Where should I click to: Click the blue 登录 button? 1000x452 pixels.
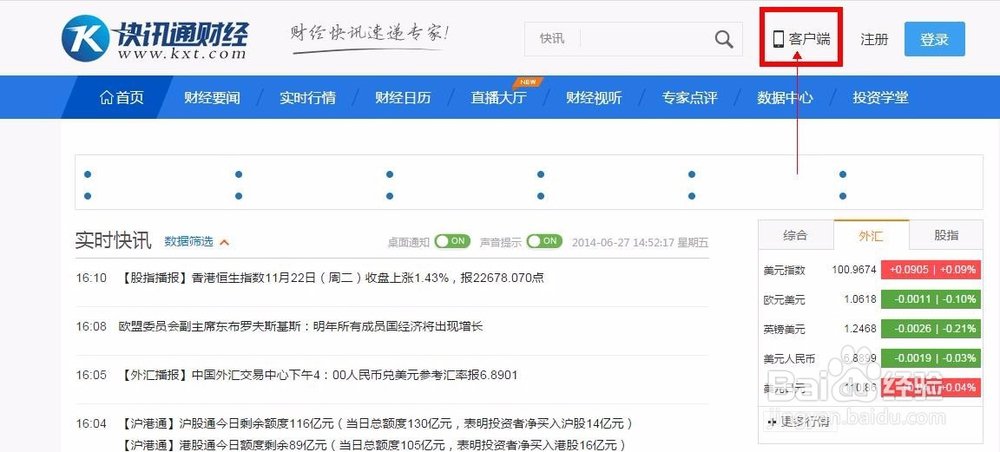(934, 39)
